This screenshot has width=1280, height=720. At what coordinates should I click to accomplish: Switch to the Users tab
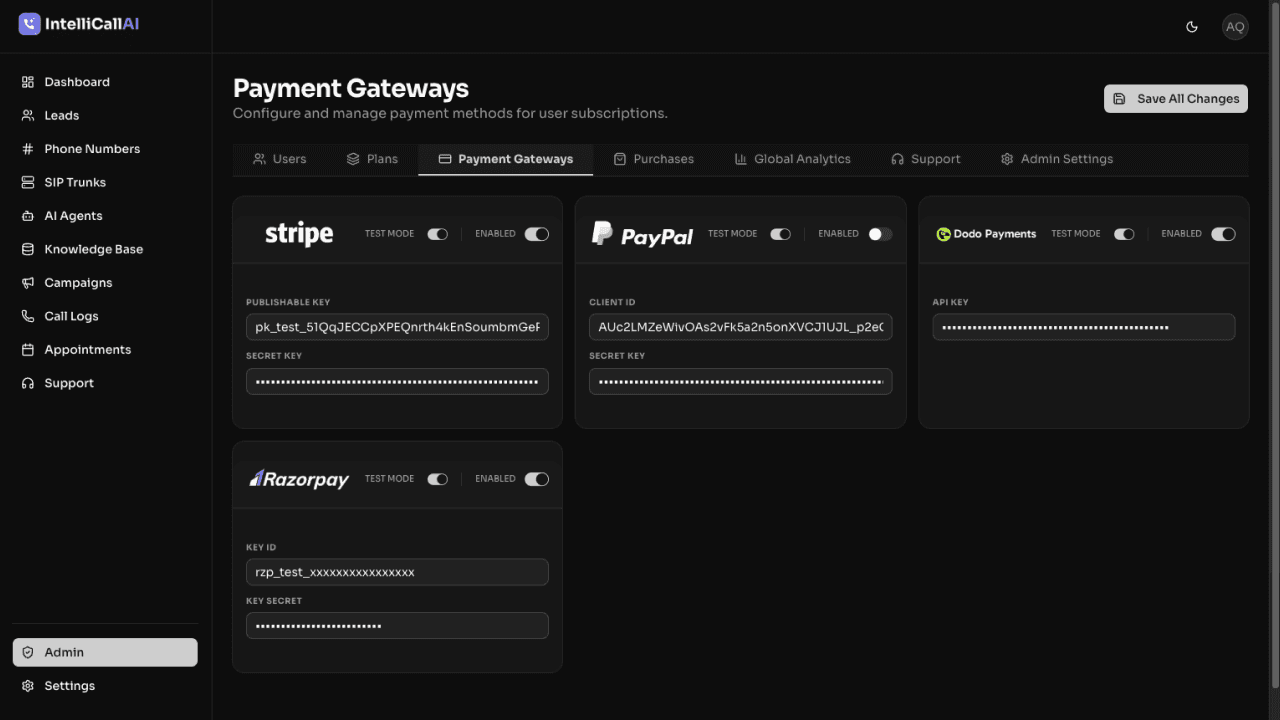(280, 159)
